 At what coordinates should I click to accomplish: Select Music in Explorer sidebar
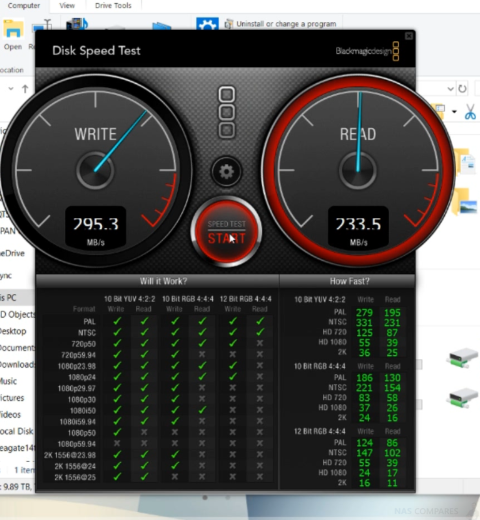tap(9, 381)
